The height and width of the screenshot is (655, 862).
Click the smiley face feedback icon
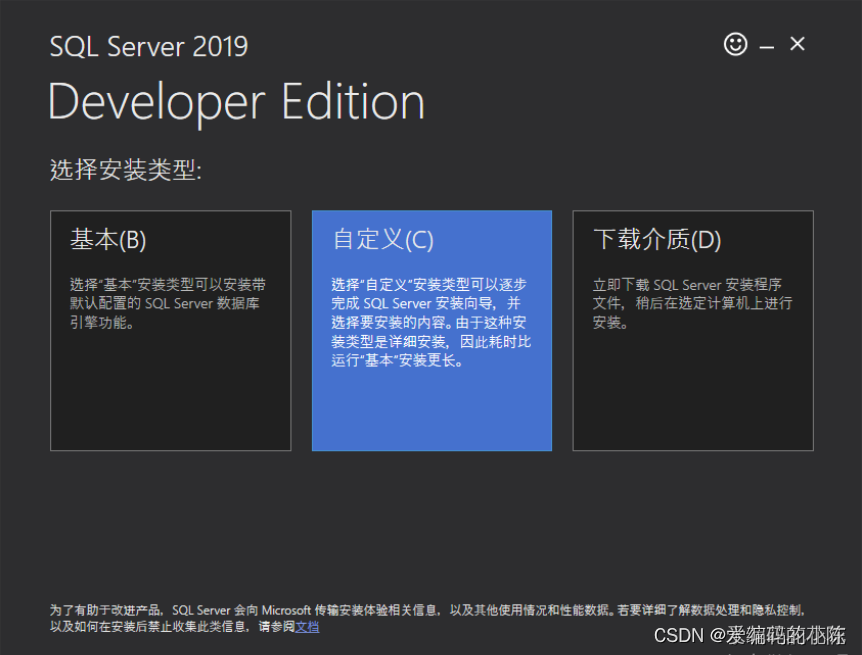point(735,44)
